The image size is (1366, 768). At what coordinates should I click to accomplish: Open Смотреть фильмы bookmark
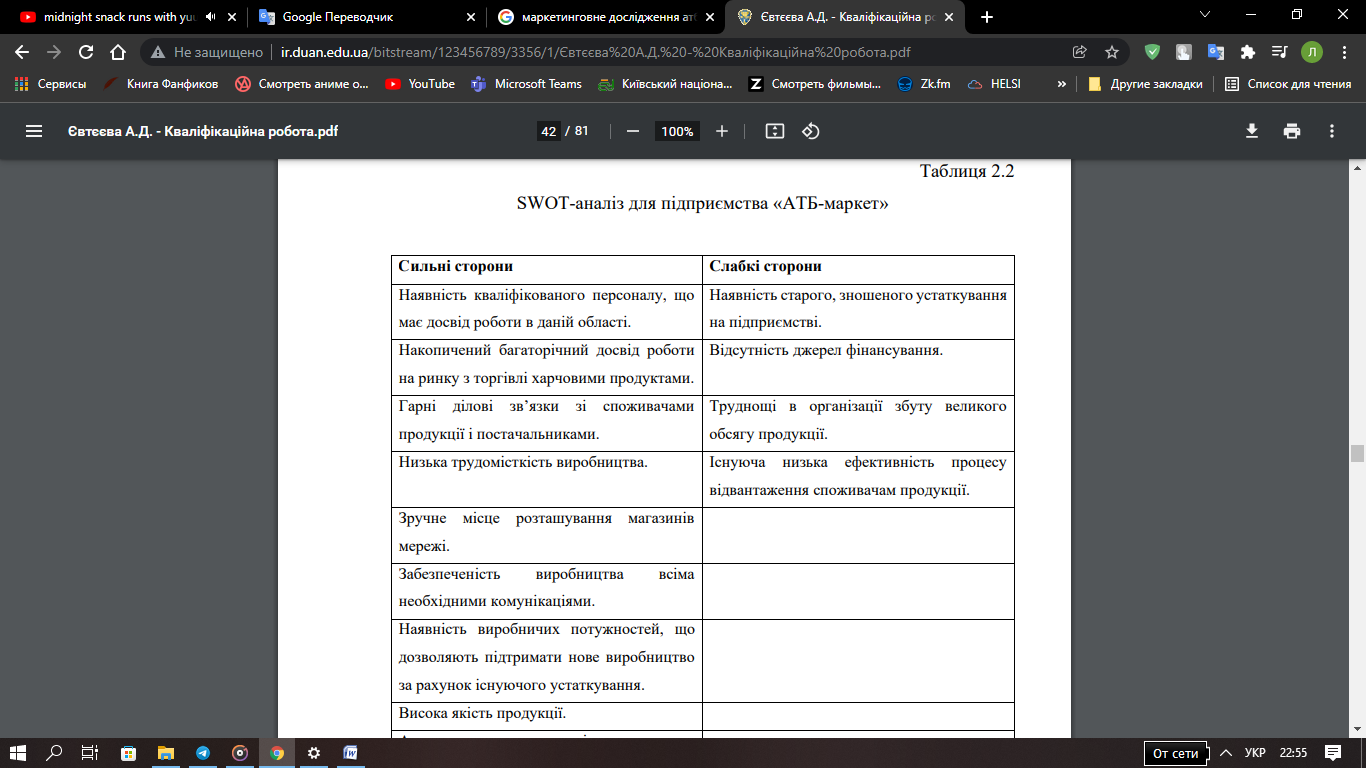[x=815, y=84]
